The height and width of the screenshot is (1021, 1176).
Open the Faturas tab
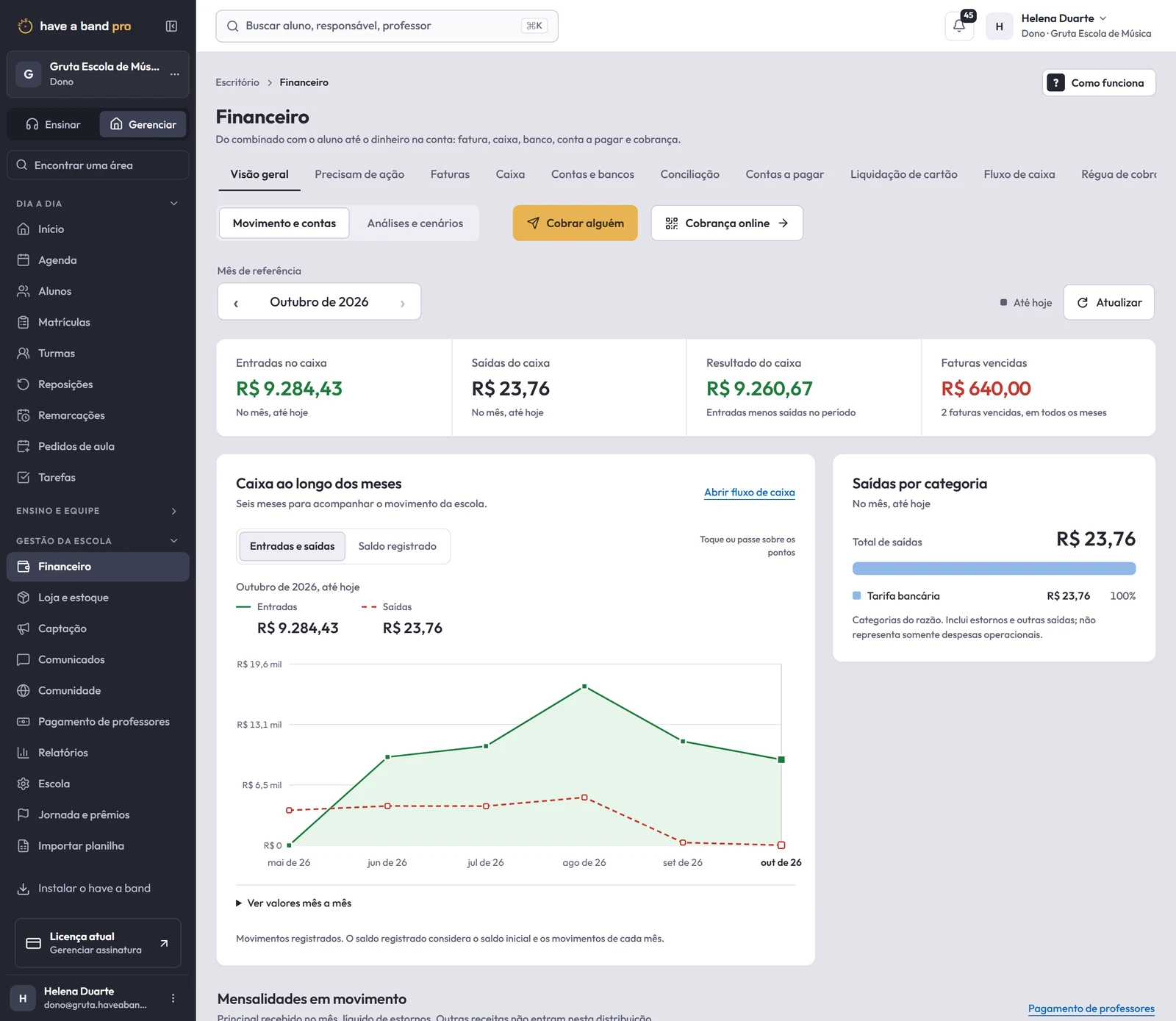coord(450,174)
